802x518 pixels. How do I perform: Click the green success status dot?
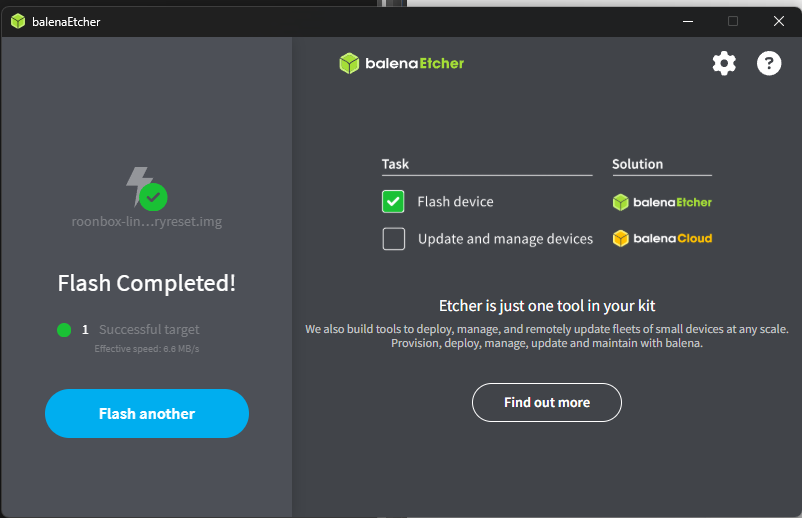pyautogui.click(x=64, y=330)
